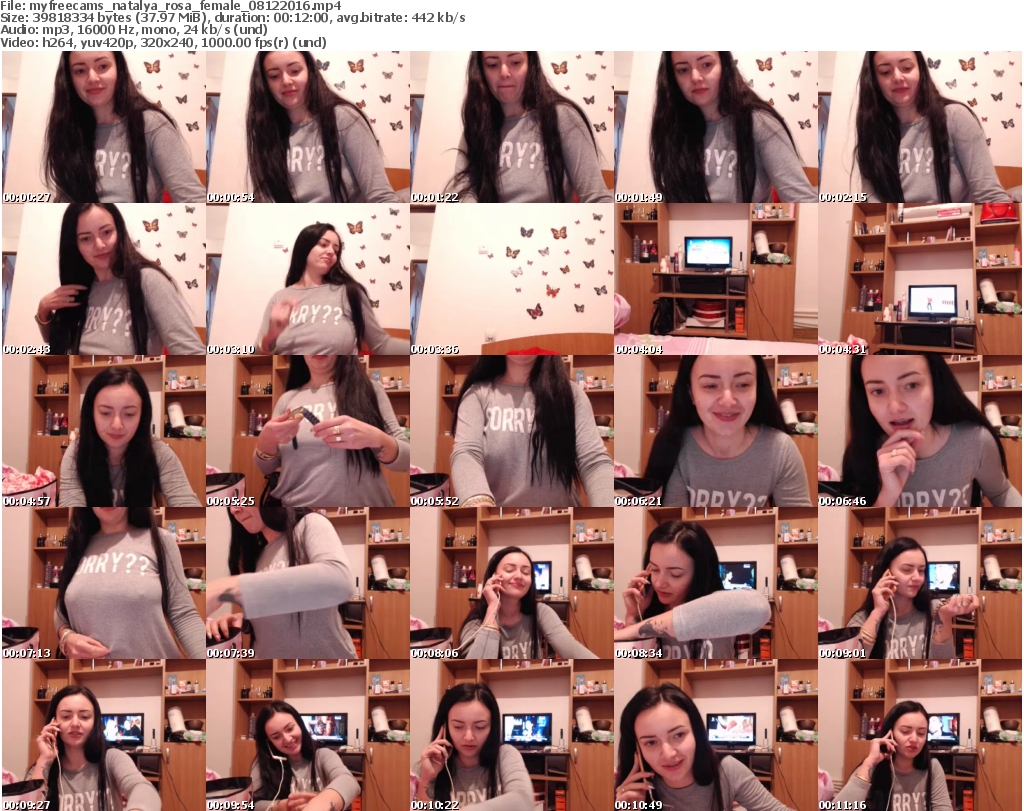Select the thumbnail frame at 00:08:34
The width and height of the screenshot is (1024, 811).
(716, 584)
